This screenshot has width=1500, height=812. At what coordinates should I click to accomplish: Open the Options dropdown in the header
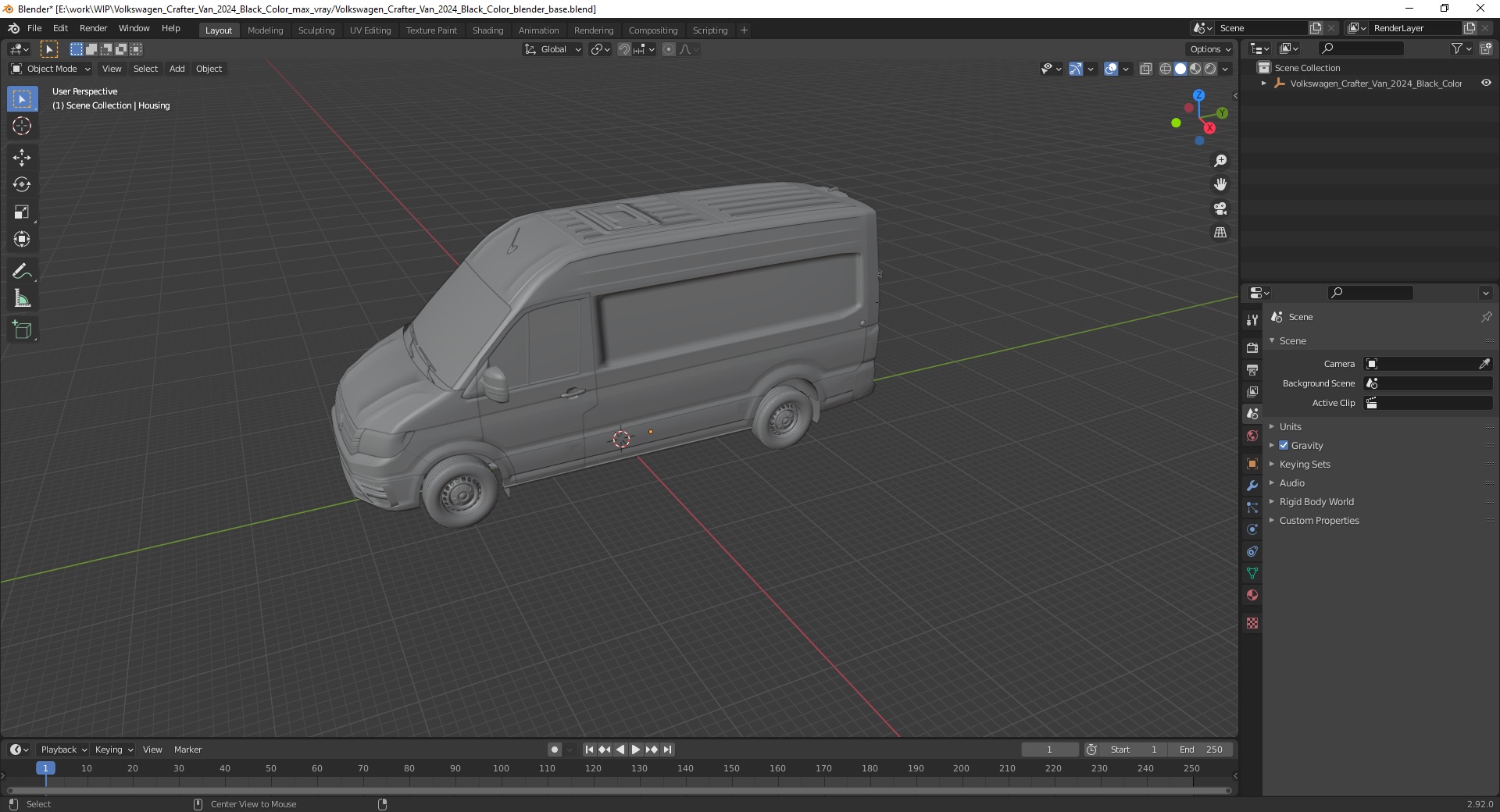coord(1210,49)
